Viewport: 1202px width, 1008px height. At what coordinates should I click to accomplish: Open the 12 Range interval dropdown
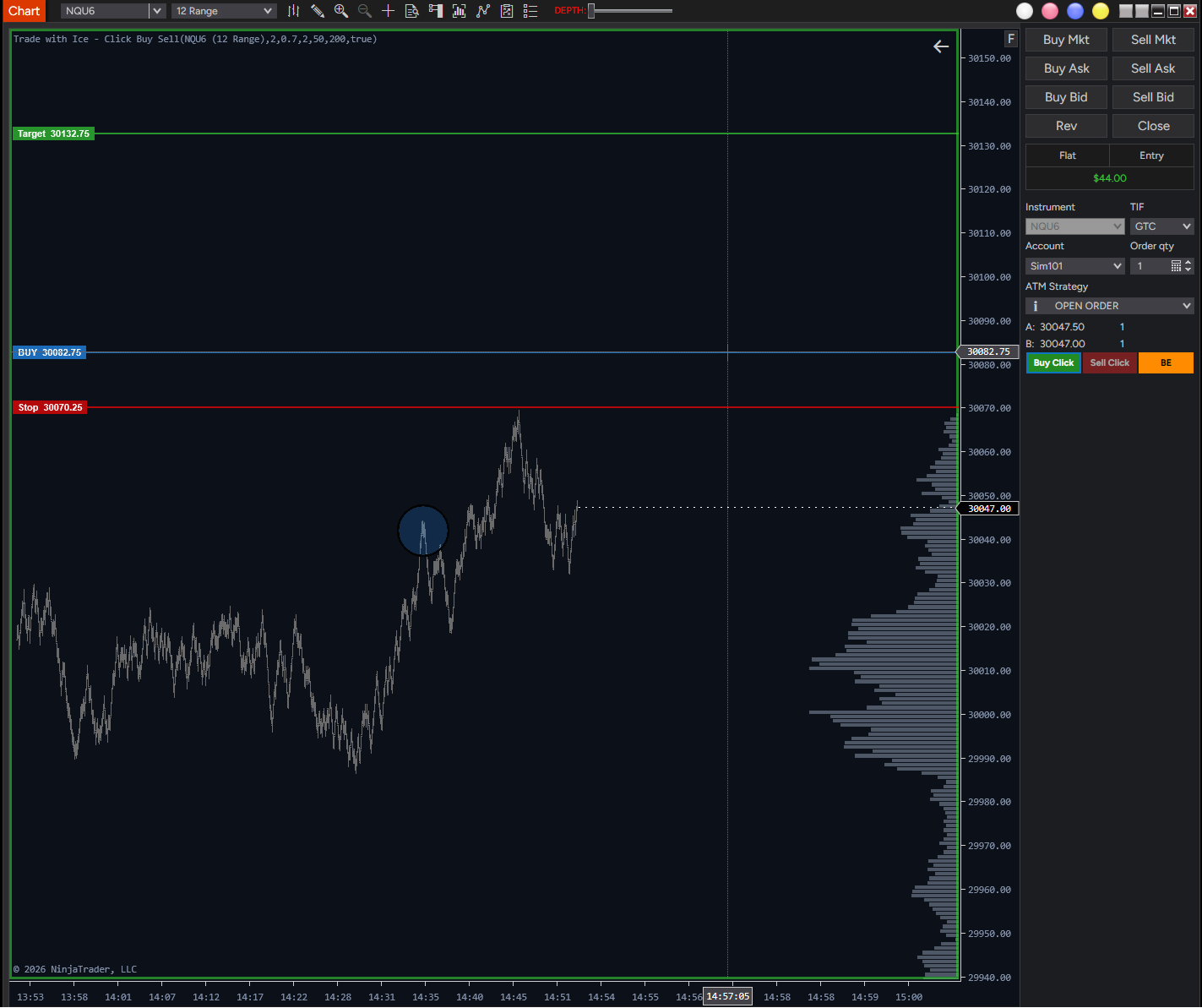click(224, 11)
